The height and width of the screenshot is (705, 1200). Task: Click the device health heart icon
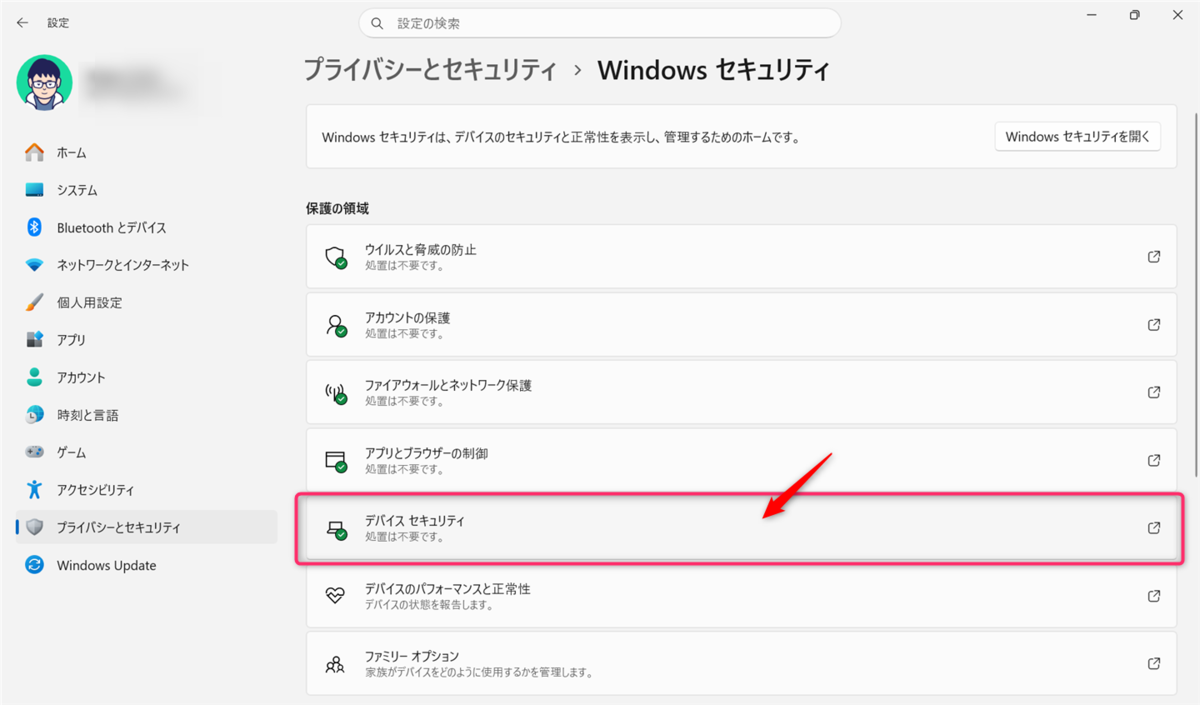[x=336, y=596]
